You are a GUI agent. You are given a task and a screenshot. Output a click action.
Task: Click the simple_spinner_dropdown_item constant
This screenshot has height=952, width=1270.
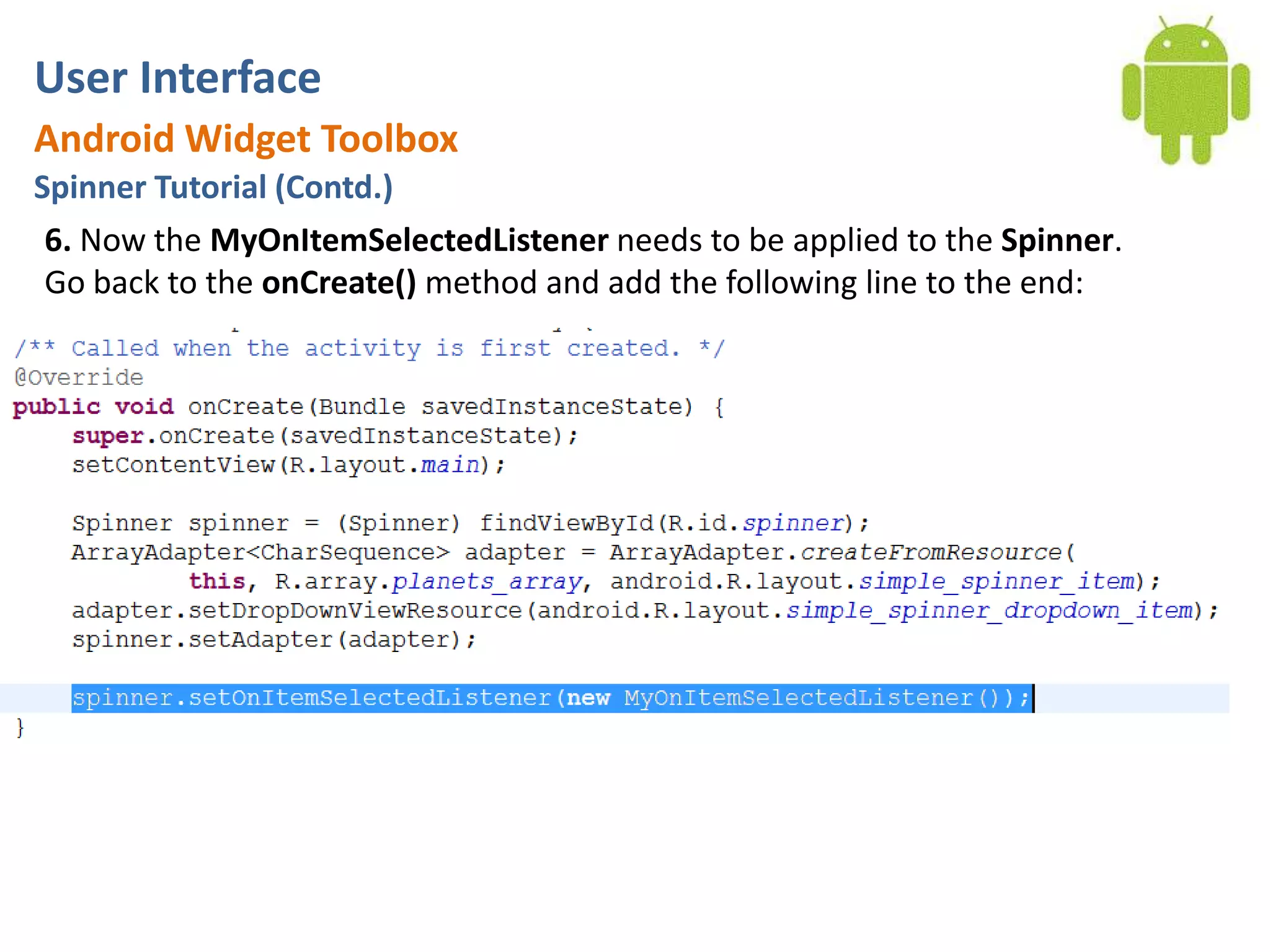tap(990, 610)
